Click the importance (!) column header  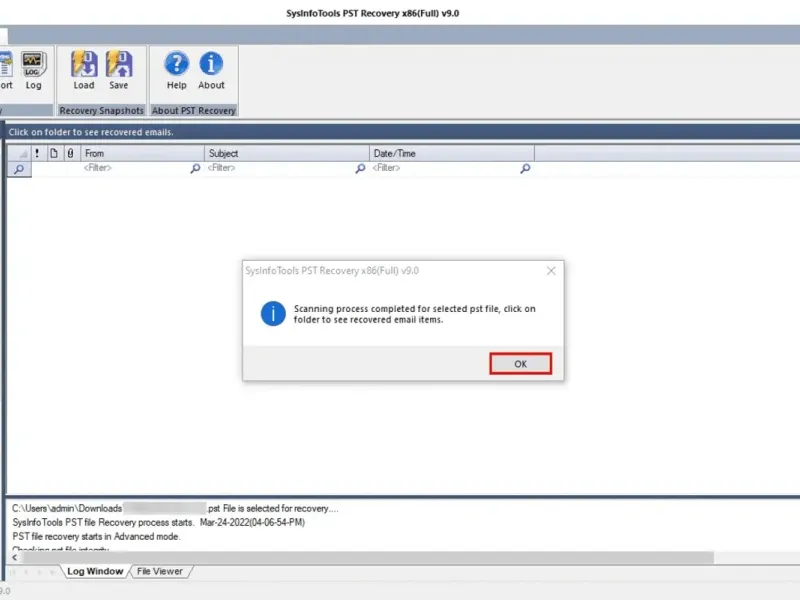[x=37, y=153]
